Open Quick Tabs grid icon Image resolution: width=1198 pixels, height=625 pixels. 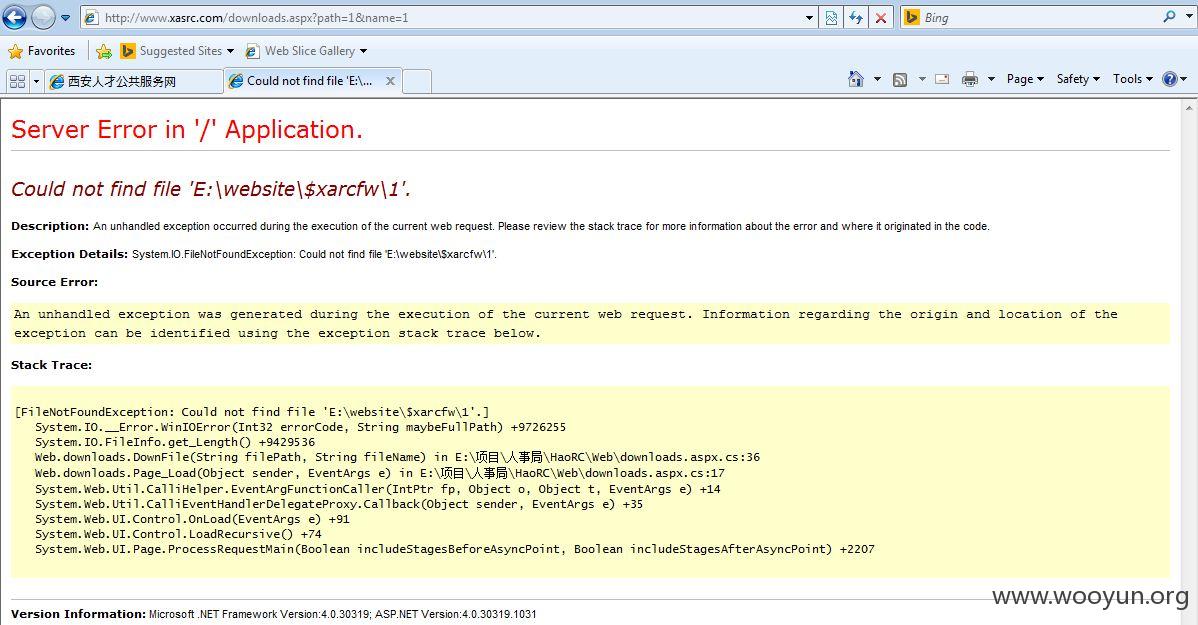tap(17, 80)
